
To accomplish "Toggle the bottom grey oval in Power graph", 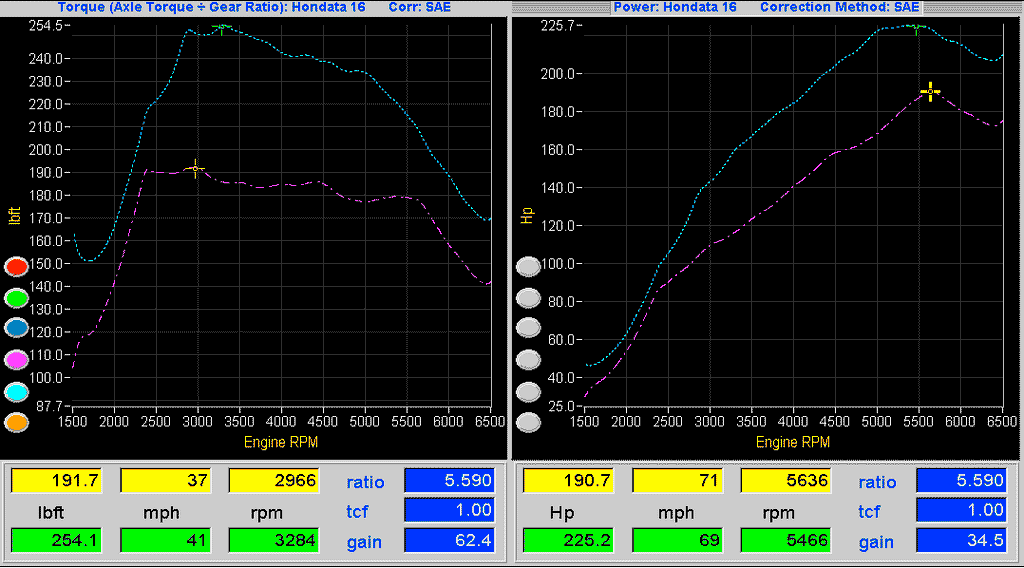I will 528,422.
